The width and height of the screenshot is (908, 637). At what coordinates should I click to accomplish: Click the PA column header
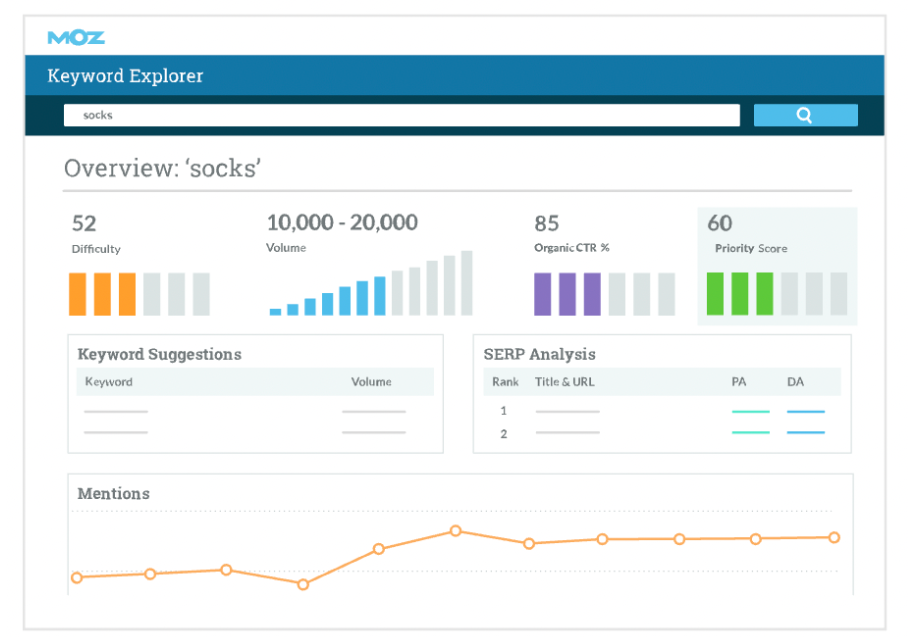click(739, 382)
